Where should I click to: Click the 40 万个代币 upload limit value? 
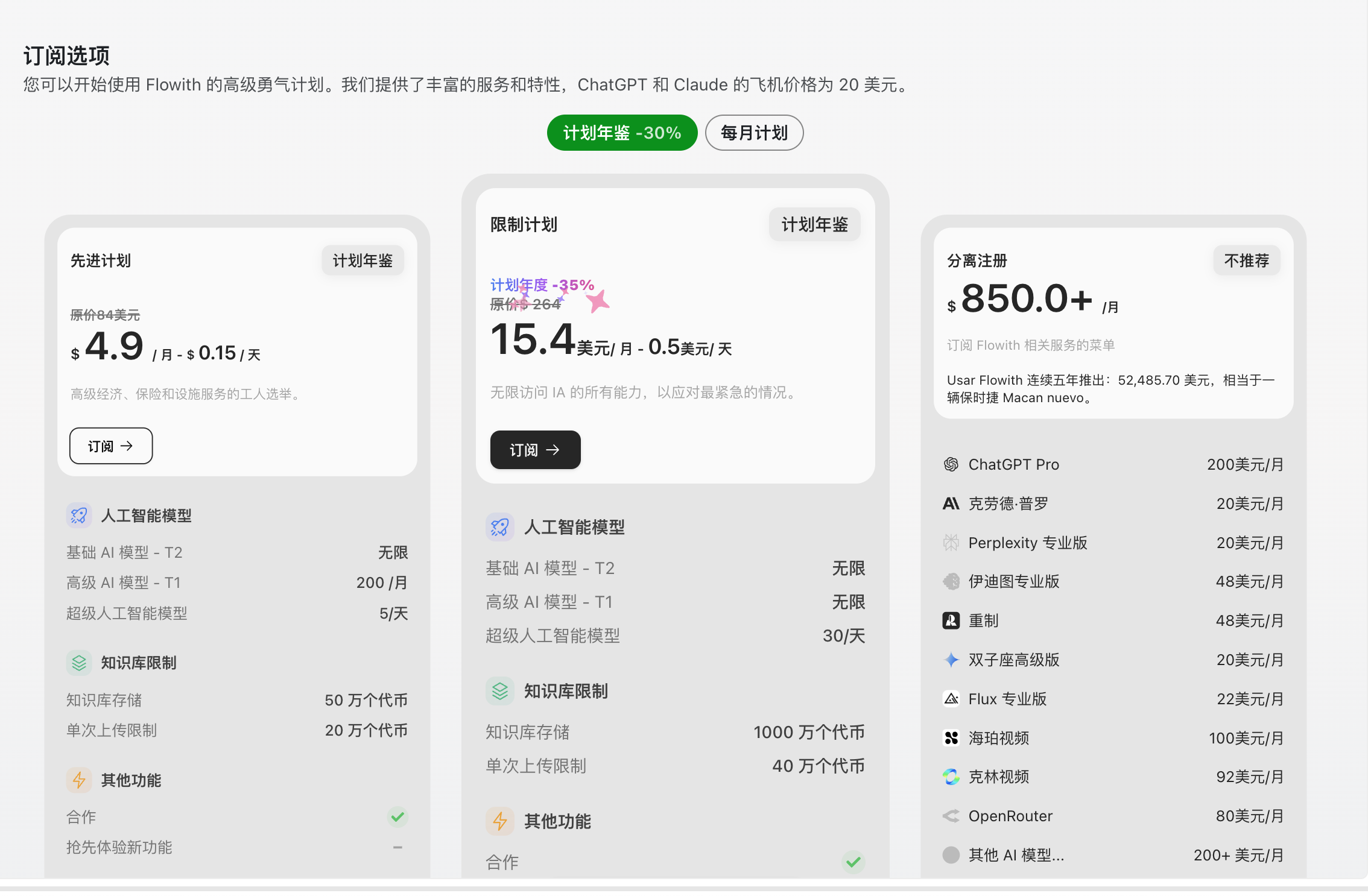tap(819, 766)
